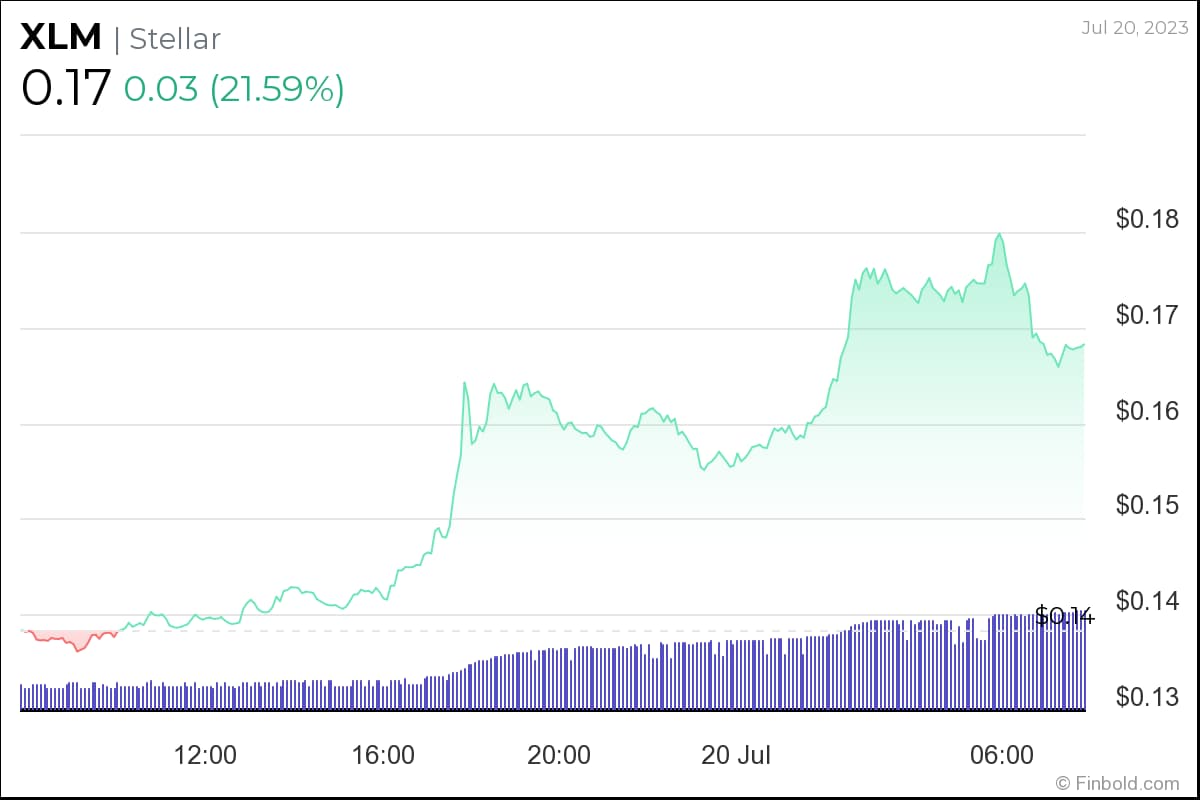Click the current price 0.17
The width and height of the screenshot is (1200, 800).
pos(66,89)
